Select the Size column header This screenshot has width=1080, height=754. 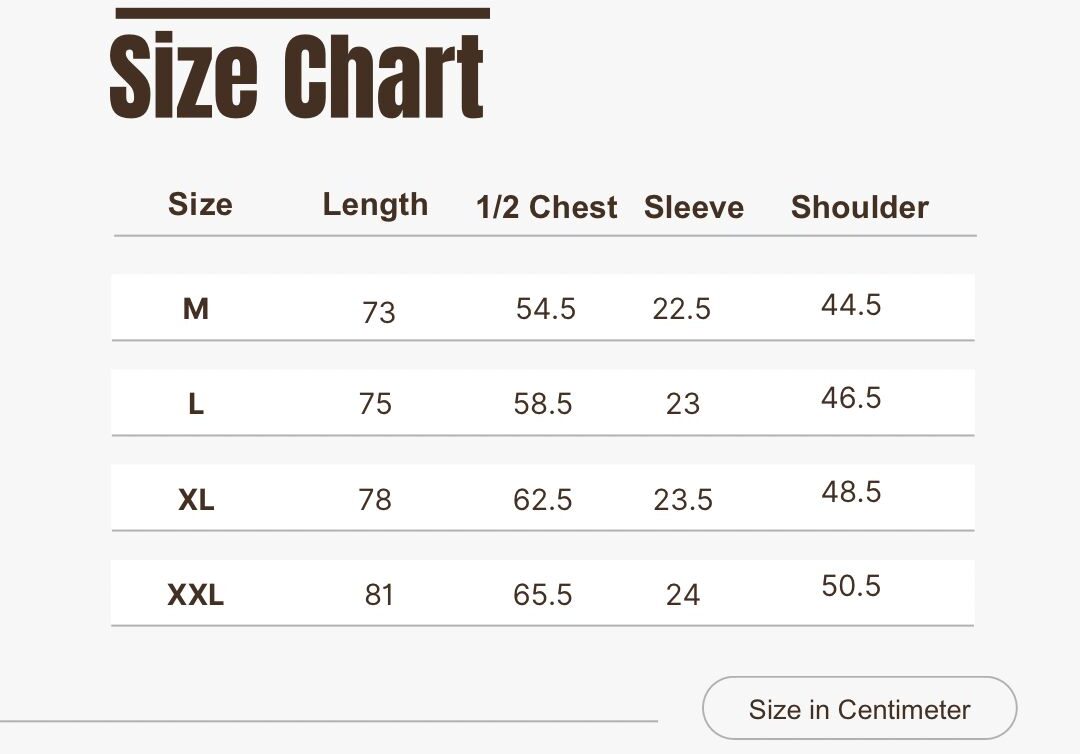click(200, 205)
